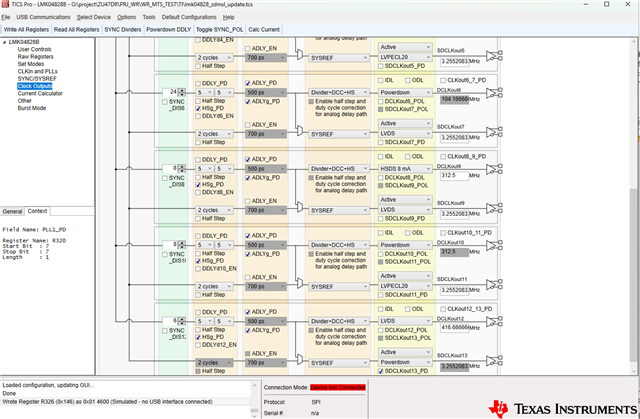640x419 pixels.
Task: Click the SYNC Dividers button
Action: (x=123, y=29)
